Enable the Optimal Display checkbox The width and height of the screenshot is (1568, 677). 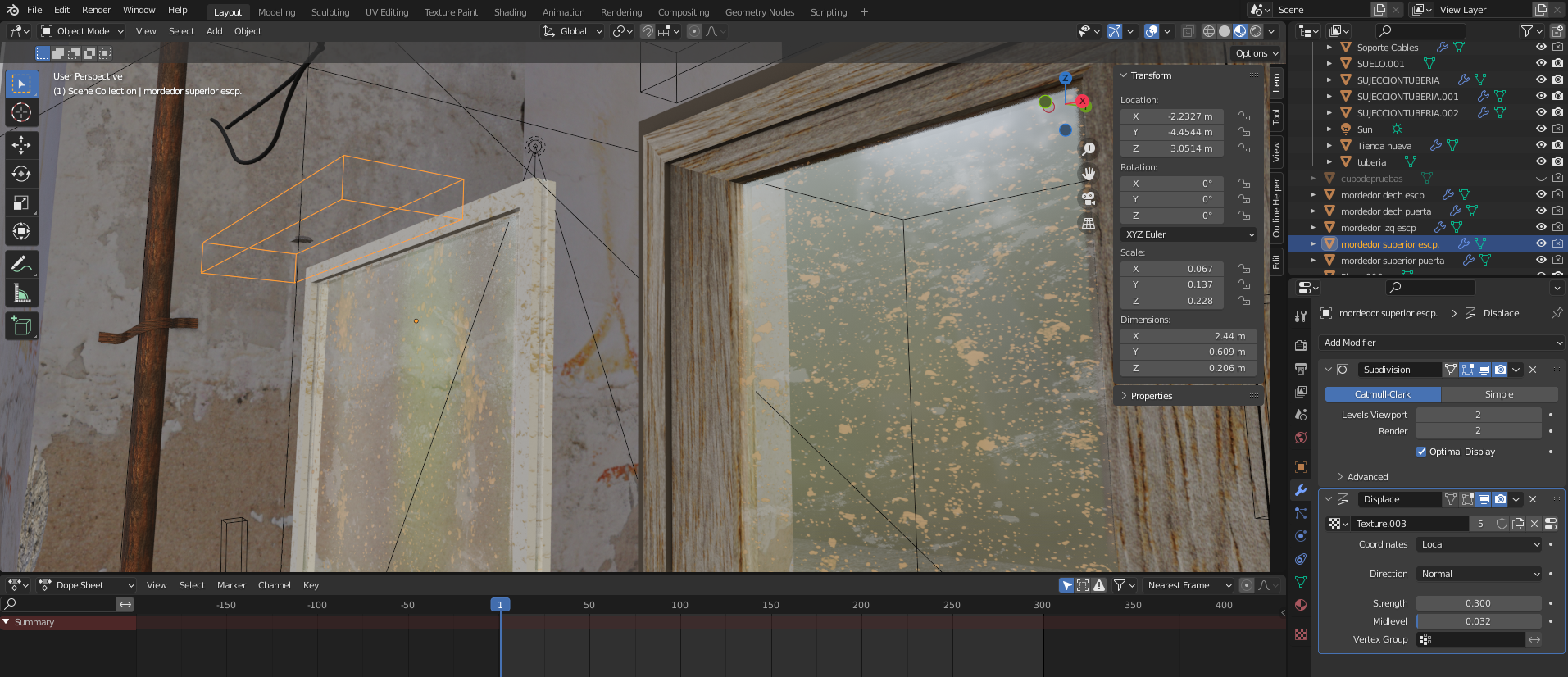1421,452
